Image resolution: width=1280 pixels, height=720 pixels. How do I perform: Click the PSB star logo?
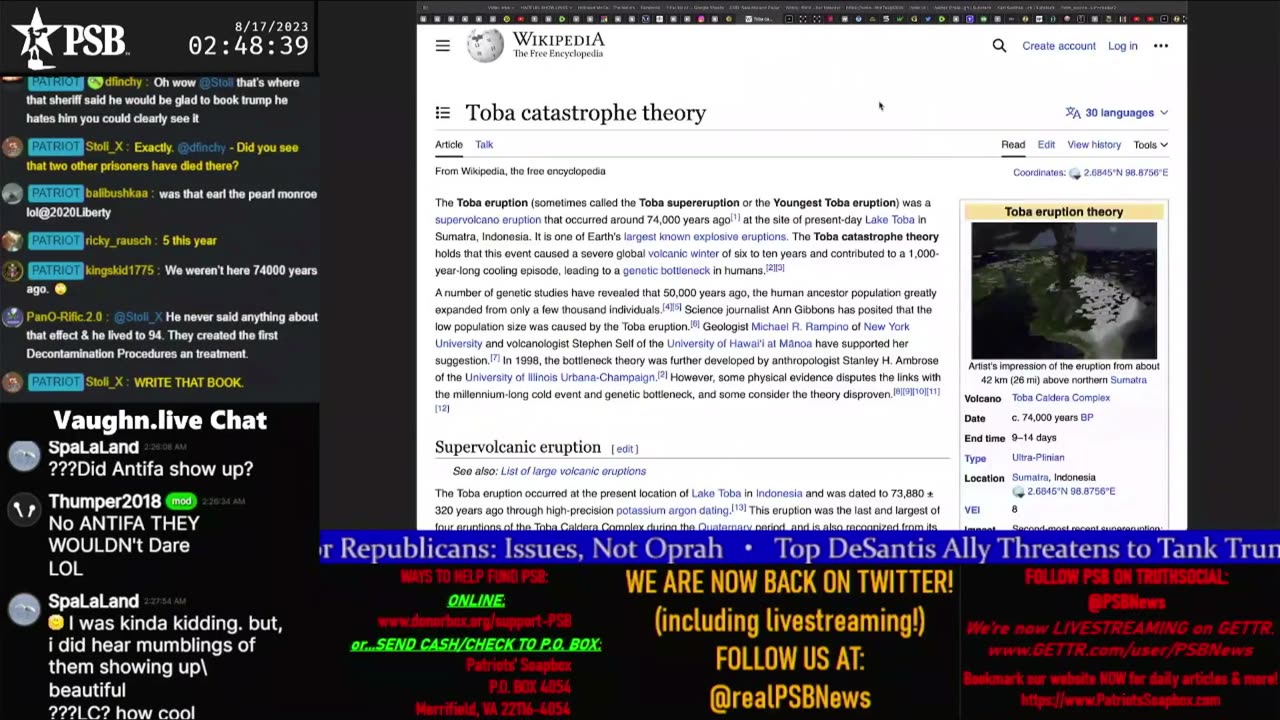point(35,40)
